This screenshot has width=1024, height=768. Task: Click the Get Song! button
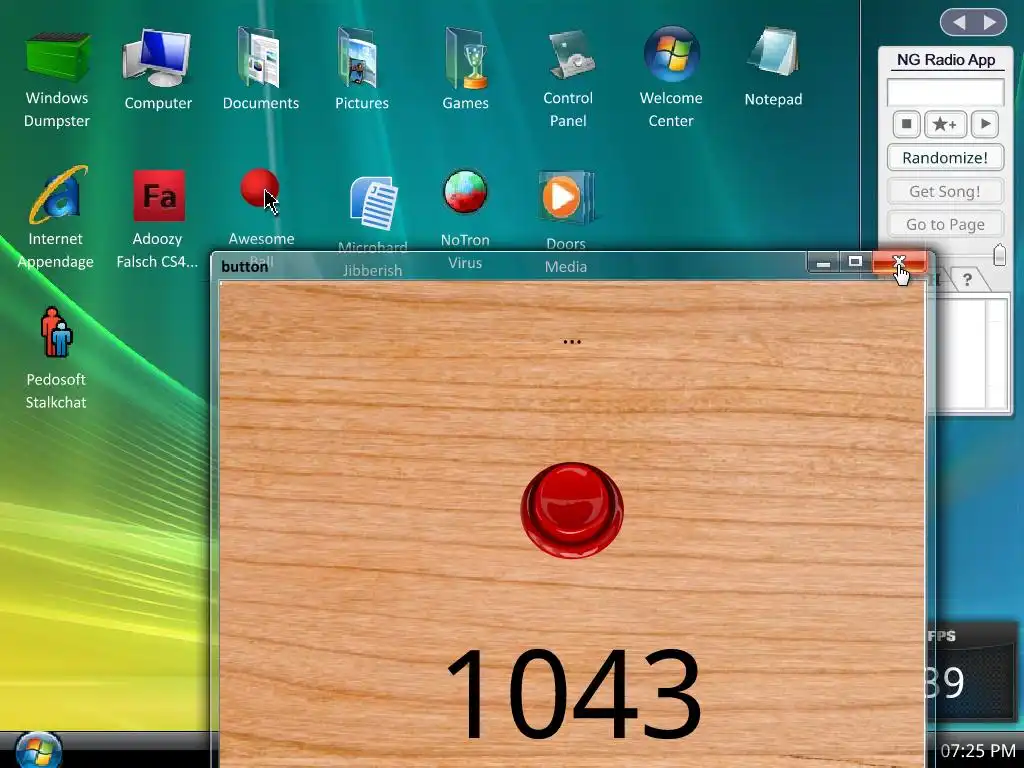click(945, 191)
